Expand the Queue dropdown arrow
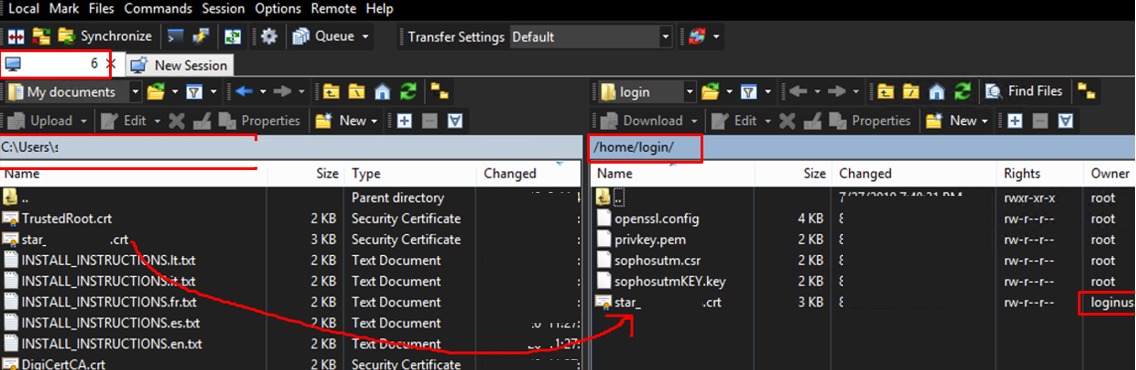Viewport: 1136px width, 370px height. (364, 36)
